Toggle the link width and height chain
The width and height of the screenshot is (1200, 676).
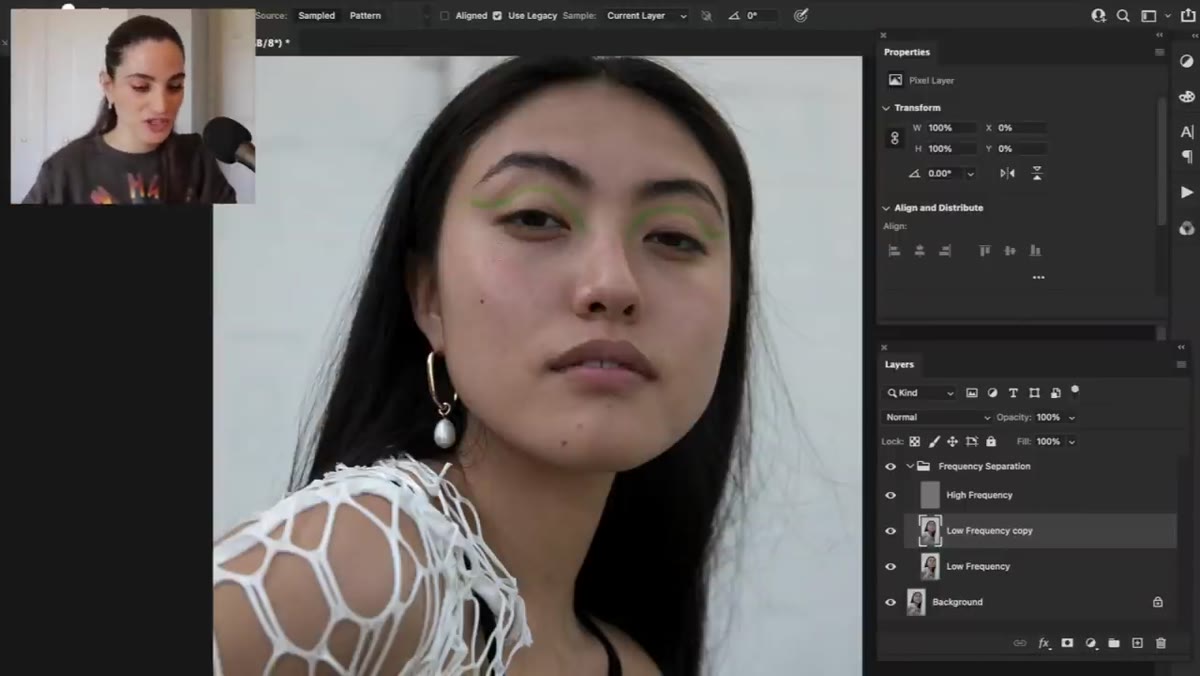895,138
